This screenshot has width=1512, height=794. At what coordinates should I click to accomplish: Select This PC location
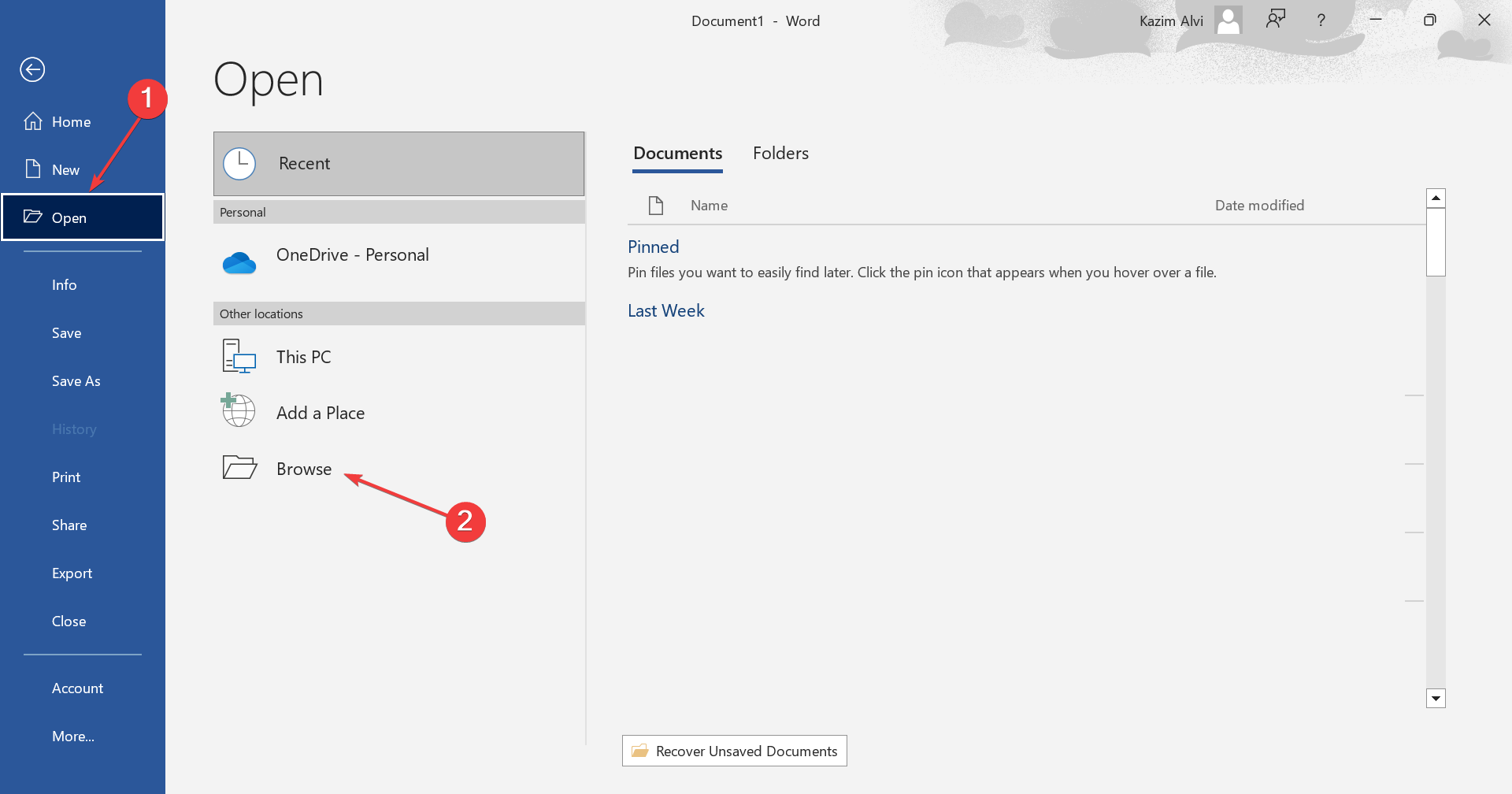pos(398,357)
